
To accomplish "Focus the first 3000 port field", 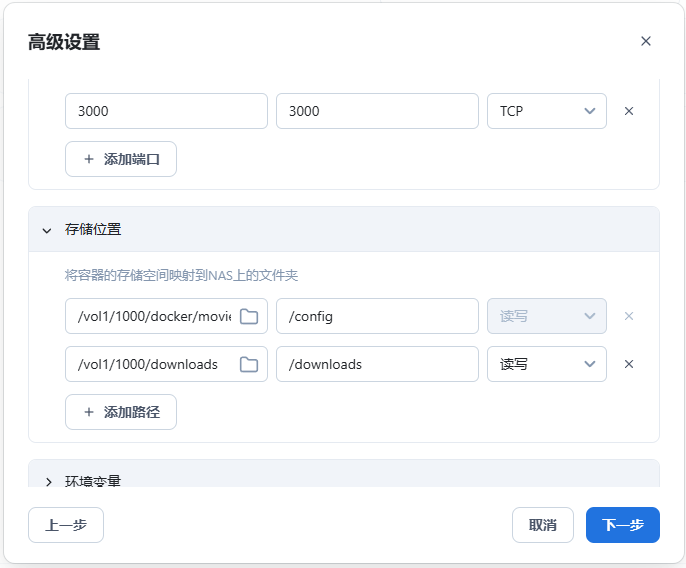I will [166, 111].
